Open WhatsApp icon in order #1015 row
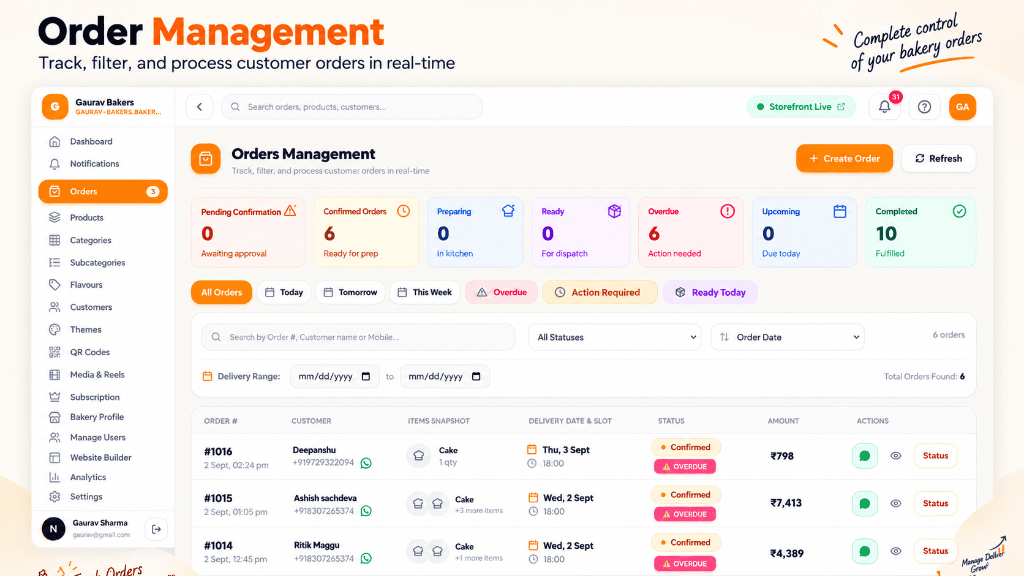 [x=366, y=511]
